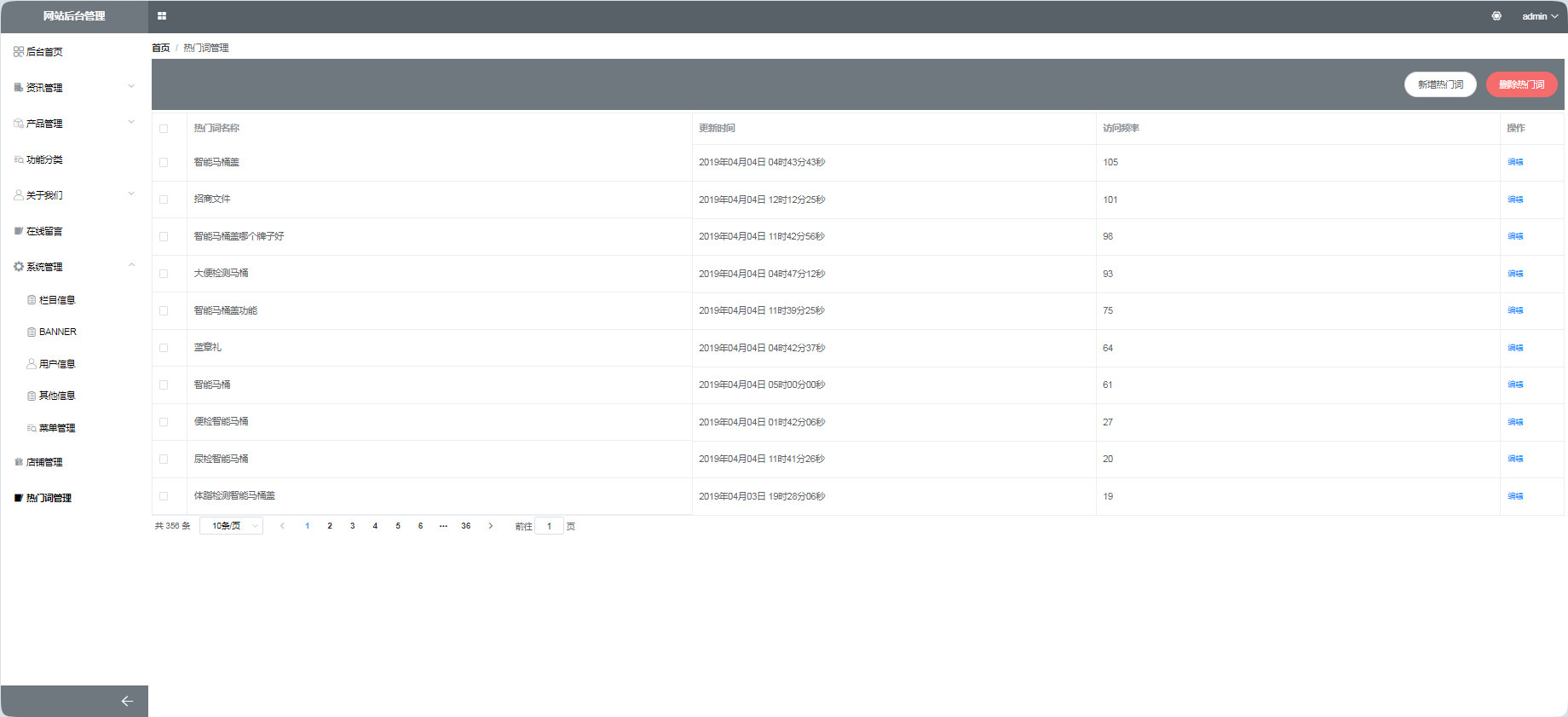Select the 智能马桶盖哪个牌子好 row checkbox

pyautogui.click(x=164, y=236)
